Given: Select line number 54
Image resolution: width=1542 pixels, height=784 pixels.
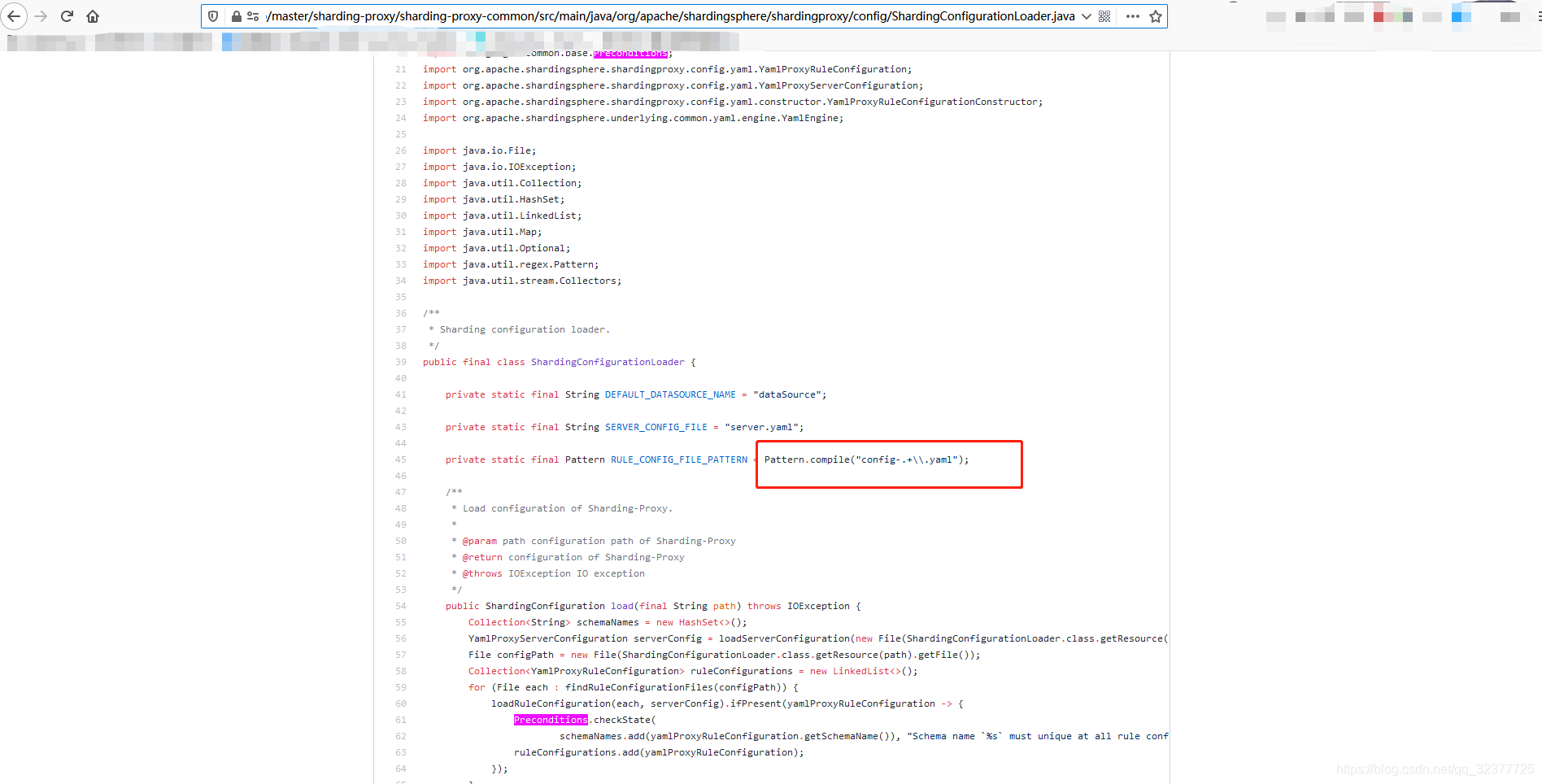Looking at the screenshot, I should (401, 606).
